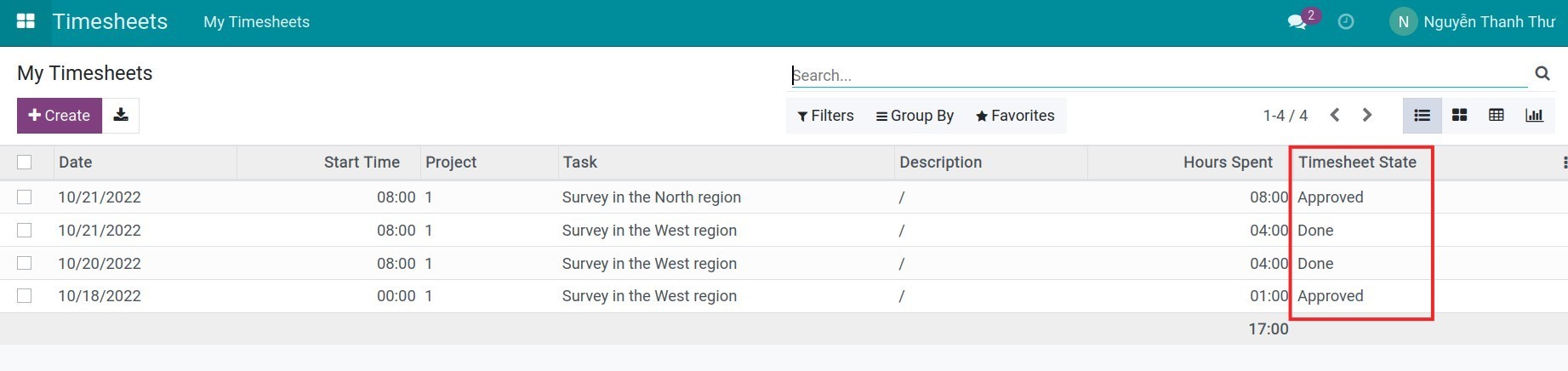Switch to graph chart view
1568x371 pixels.
(1534, 116)
